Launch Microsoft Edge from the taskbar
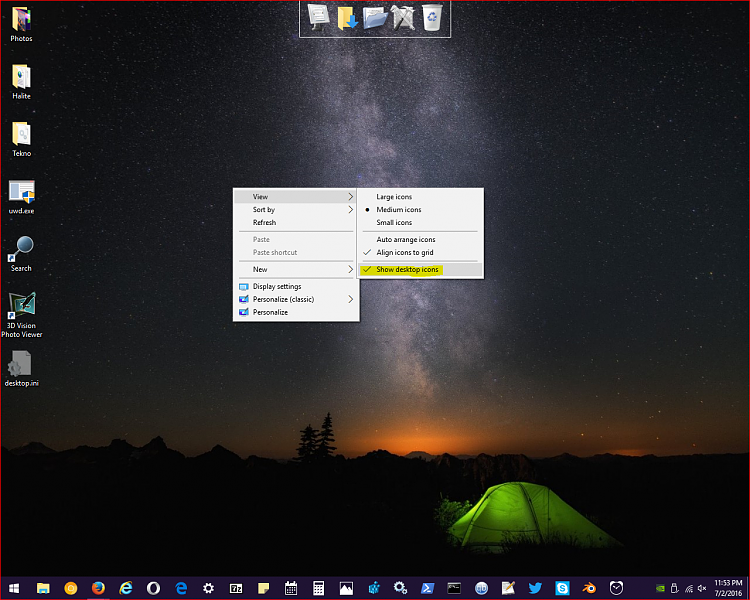Screen dimensions: 750x600 pos(181,588)
